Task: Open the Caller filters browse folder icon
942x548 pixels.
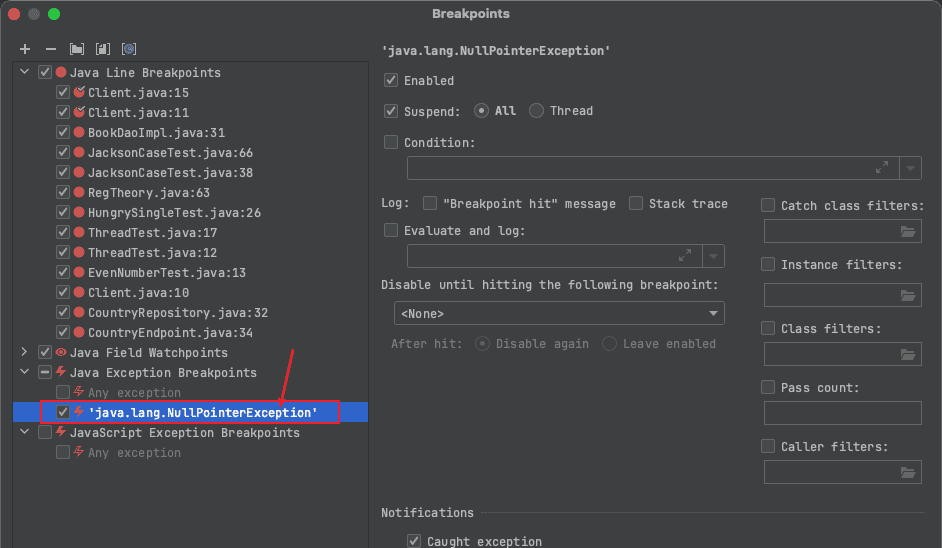Action: [907, 473]
